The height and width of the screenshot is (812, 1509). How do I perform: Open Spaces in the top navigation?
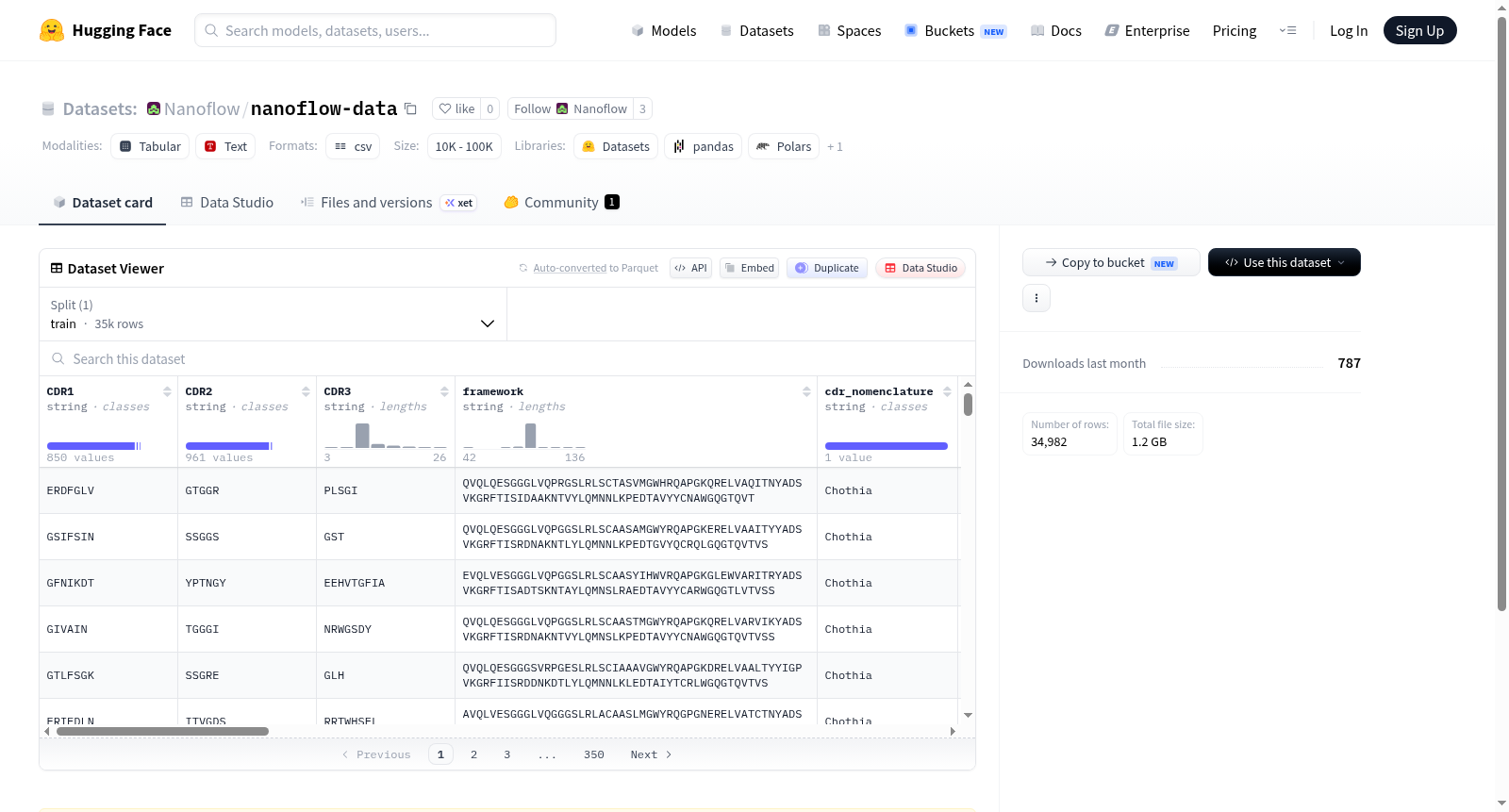(849, 31)
